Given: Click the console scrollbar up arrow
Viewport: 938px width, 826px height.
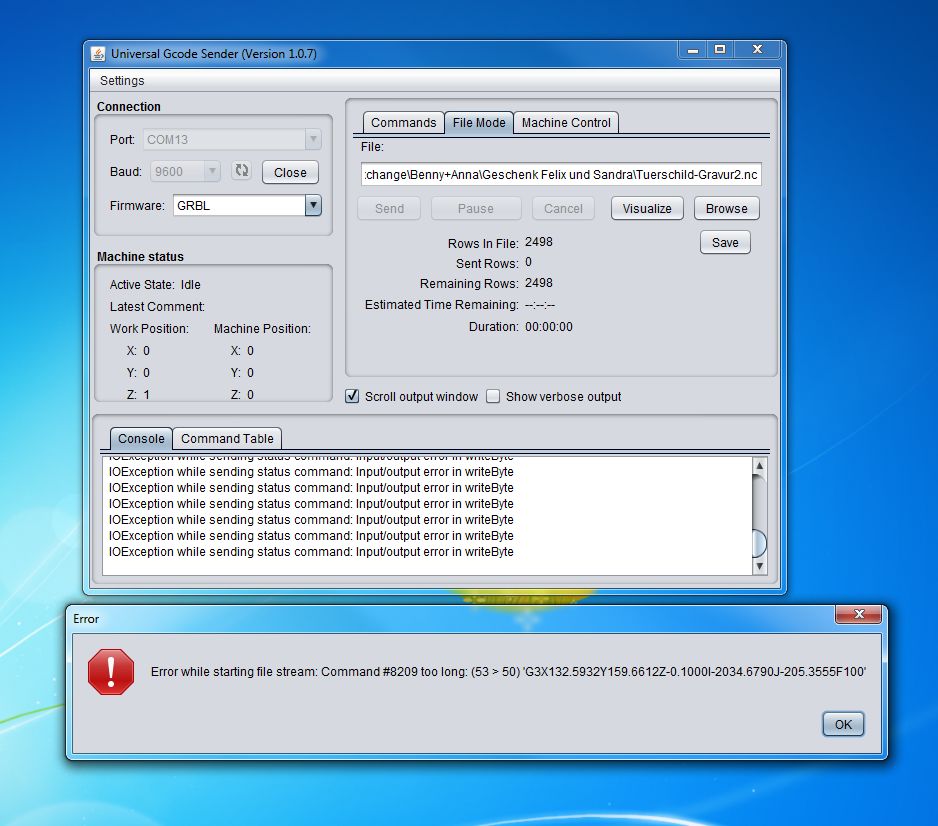Looking at the screenshot, I should pyautogui.click(x=759, y=465).
